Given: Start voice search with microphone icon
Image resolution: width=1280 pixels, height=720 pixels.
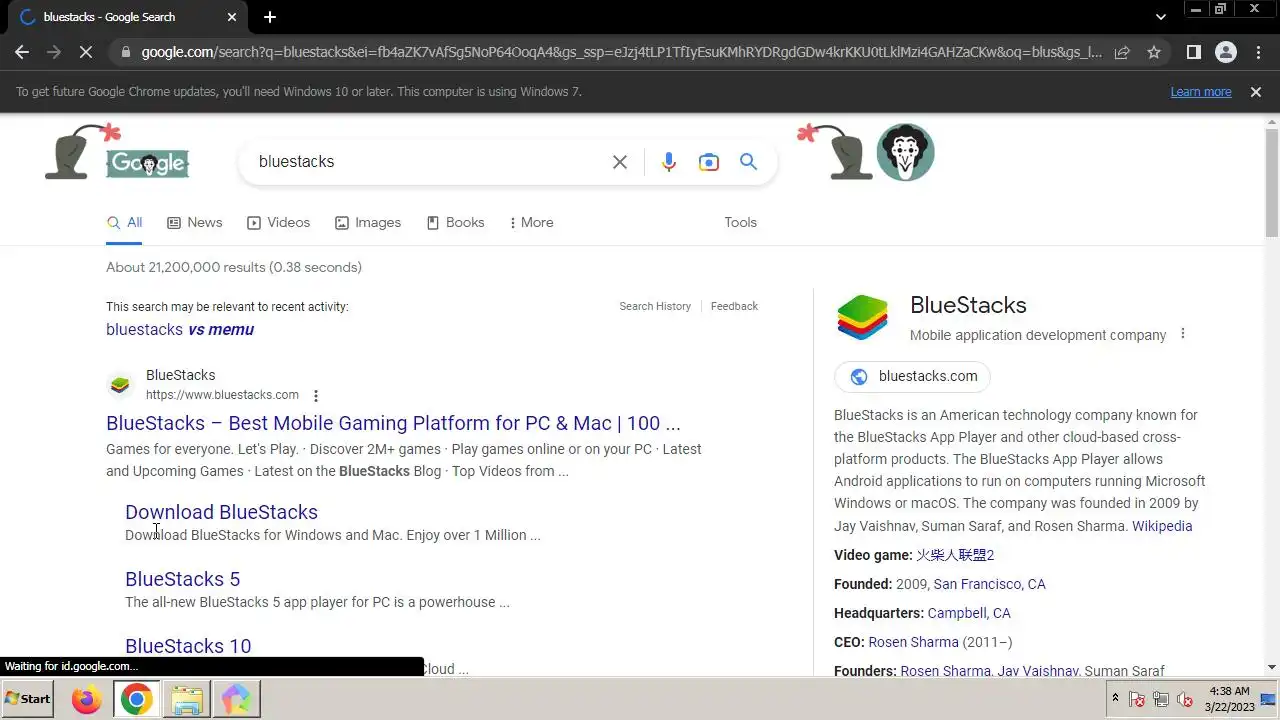Looking at the screenshot, I should [x=669, y=162].
